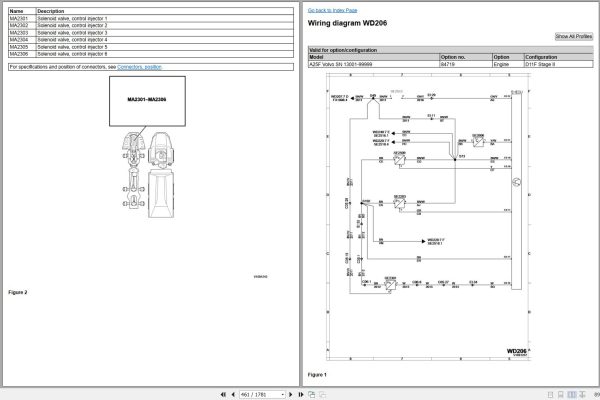The image size is (600, 400).
Task: Click the 'Figure 1' caption
Action: click(317, 375)
